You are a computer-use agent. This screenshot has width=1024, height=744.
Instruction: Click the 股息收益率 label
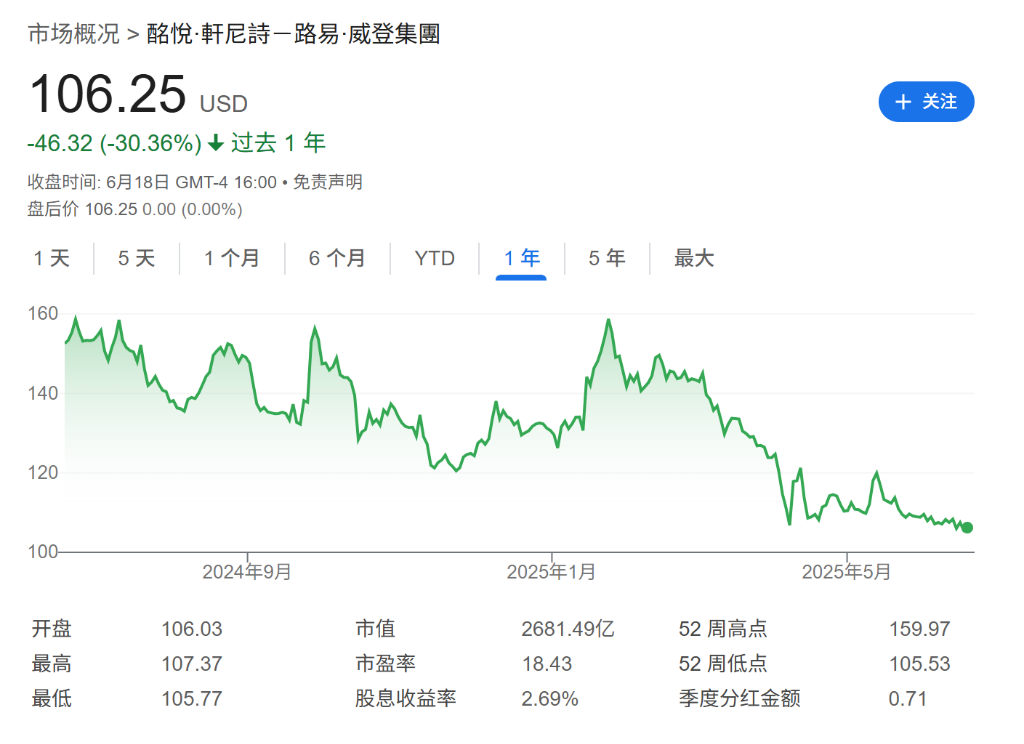(x=406, y=698)
